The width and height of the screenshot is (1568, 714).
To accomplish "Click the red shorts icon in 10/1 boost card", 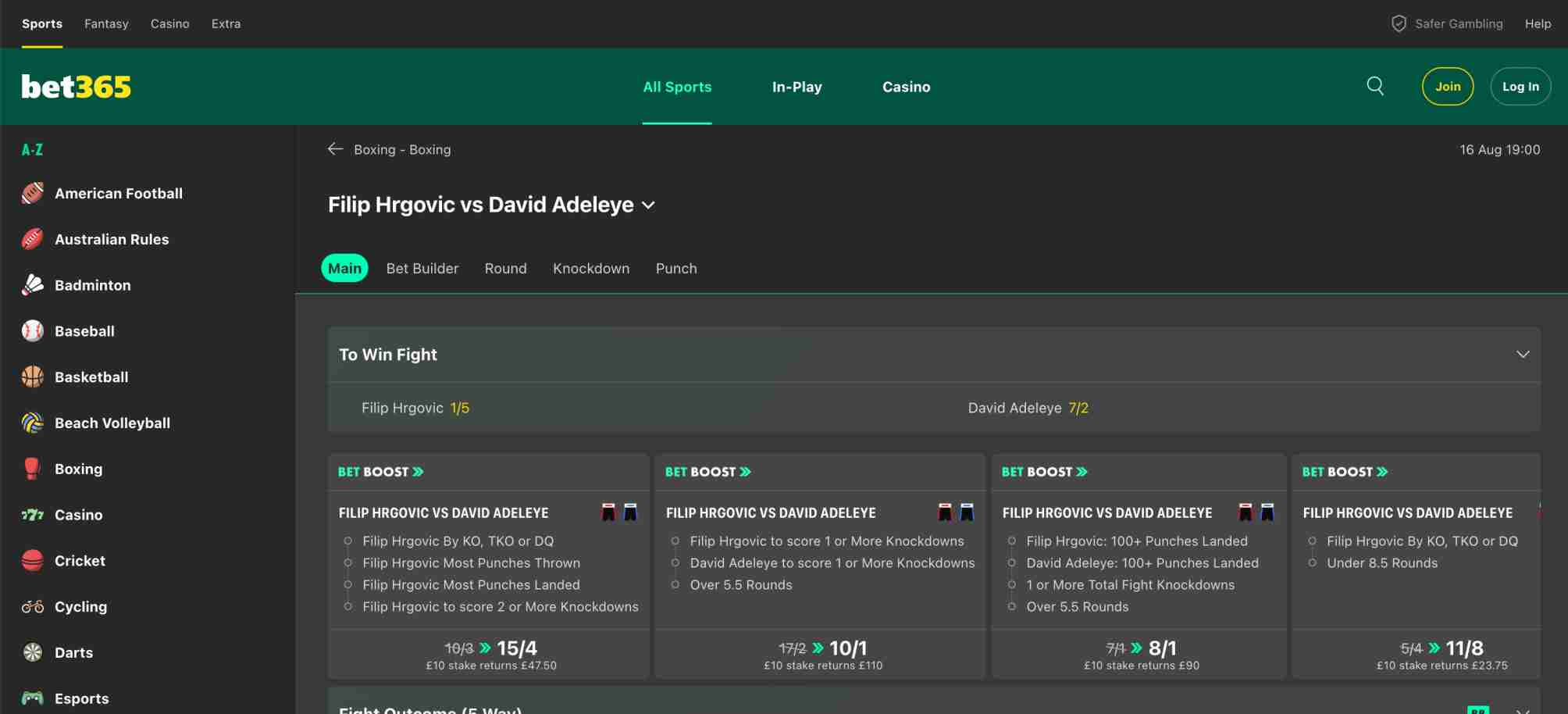I will click(945, 512).
